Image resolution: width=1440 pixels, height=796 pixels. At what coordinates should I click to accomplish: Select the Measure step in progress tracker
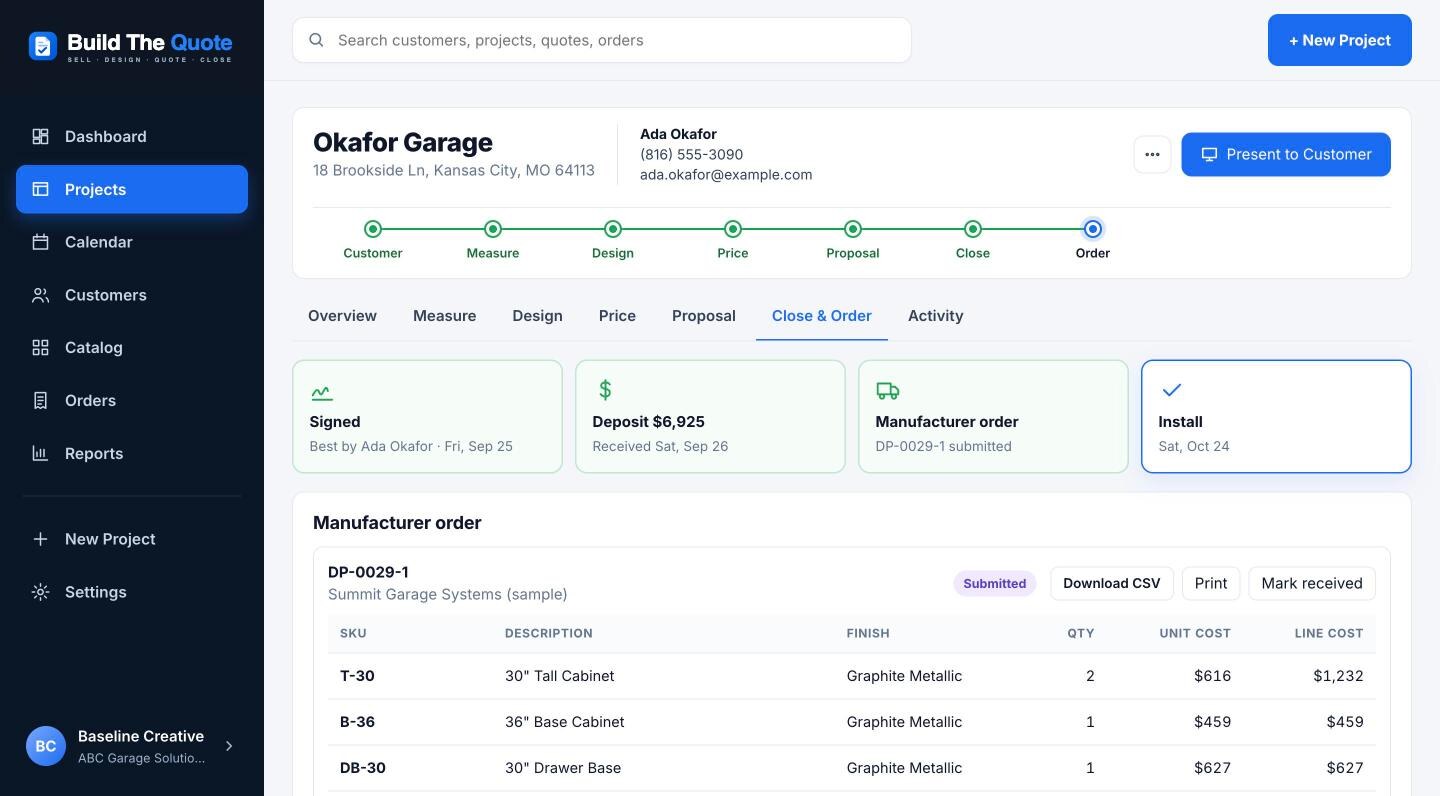point(493,240)
